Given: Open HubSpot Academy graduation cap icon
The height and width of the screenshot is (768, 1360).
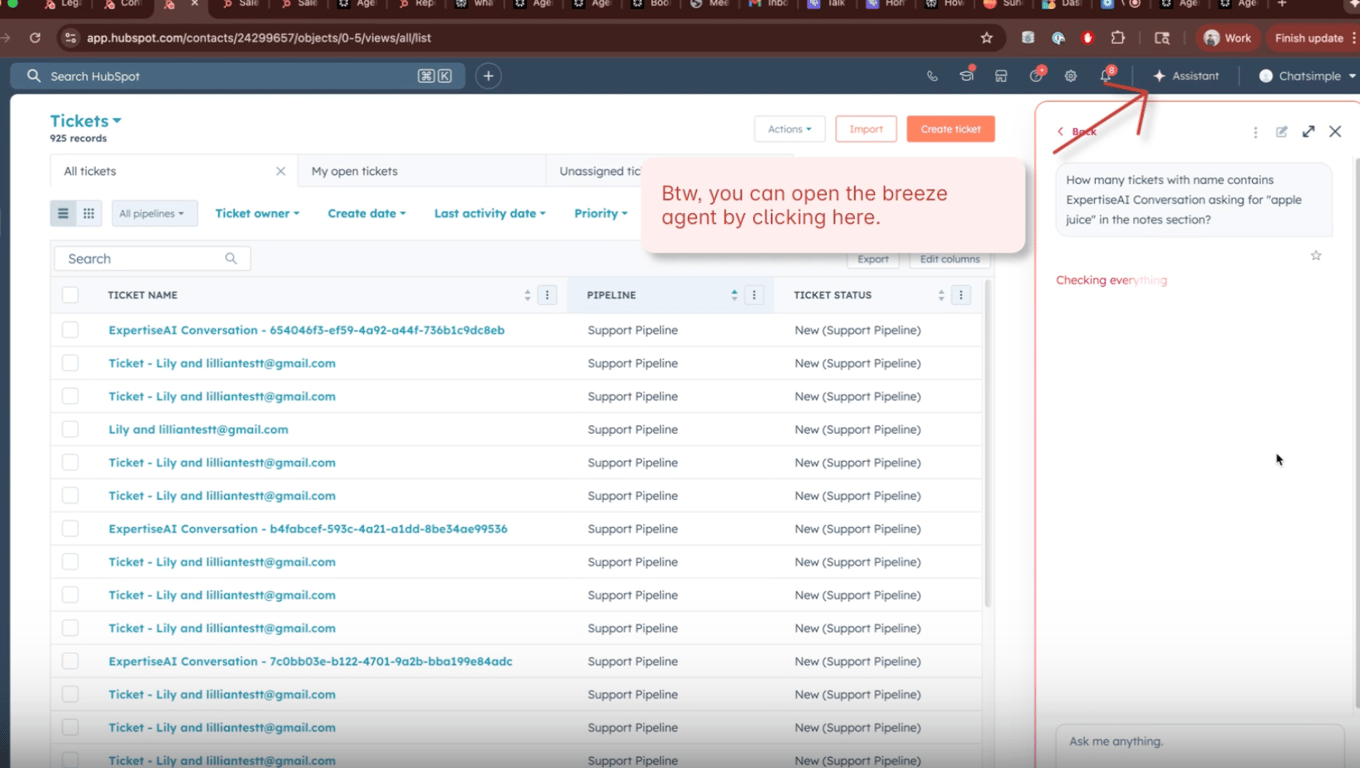Looking at the screenshot, I should click(x=966, y=76).
